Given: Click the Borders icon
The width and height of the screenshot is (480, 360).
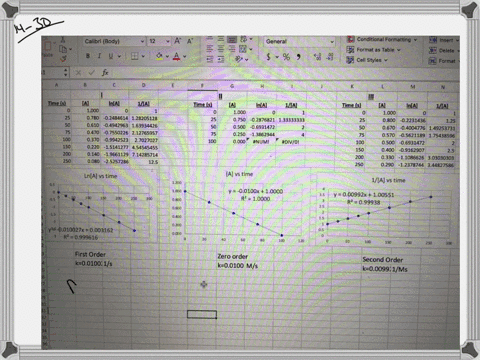Looking at the screenshot, I should tap(134, 56).
